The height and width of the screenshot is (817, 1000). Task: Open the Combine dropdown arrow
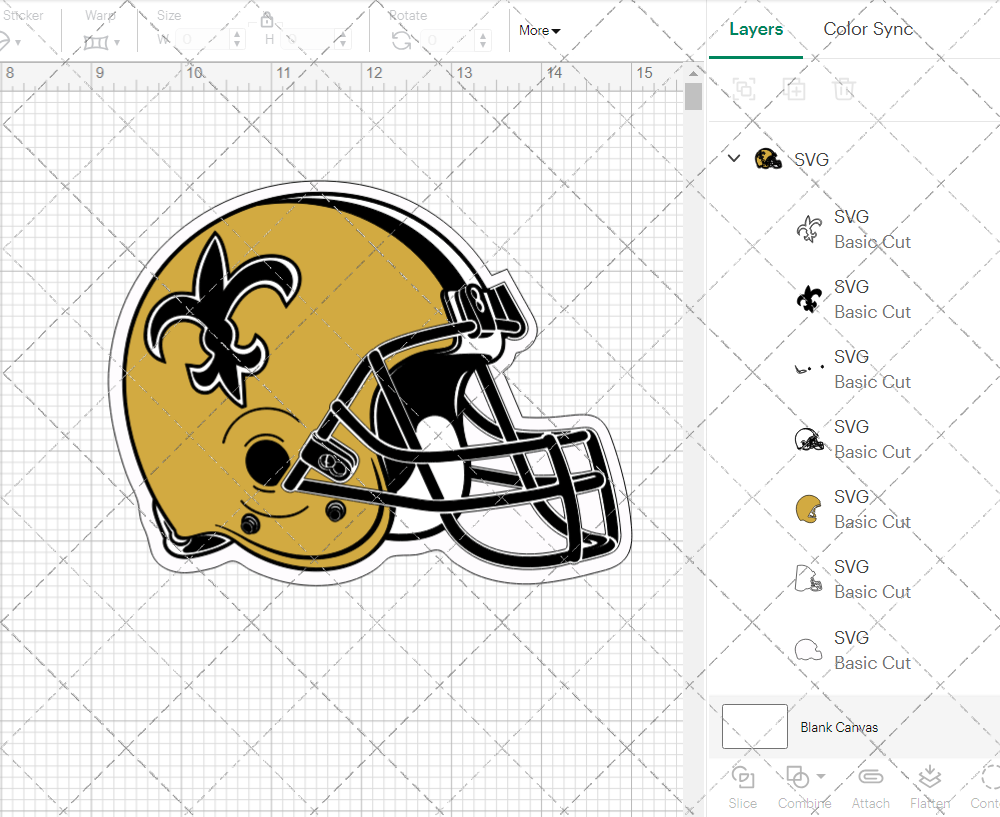coord(821,776)
